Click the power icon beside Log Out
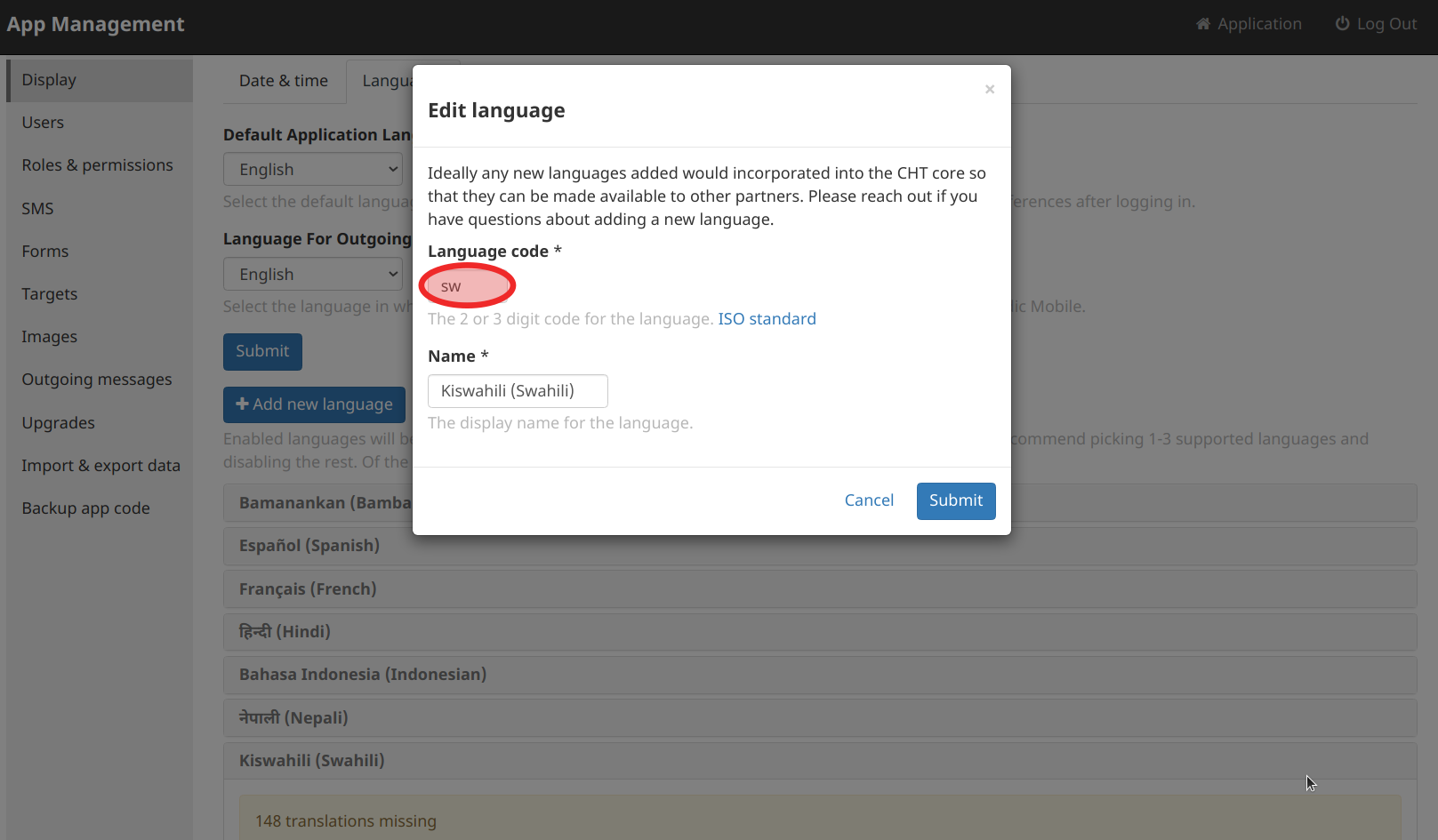 tap(1342, 24)
